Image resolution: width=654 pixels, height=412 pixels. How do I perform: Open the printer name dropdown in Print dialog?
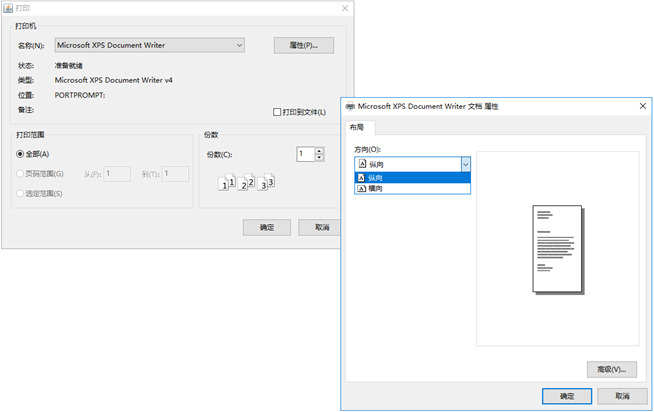[149, 45]
